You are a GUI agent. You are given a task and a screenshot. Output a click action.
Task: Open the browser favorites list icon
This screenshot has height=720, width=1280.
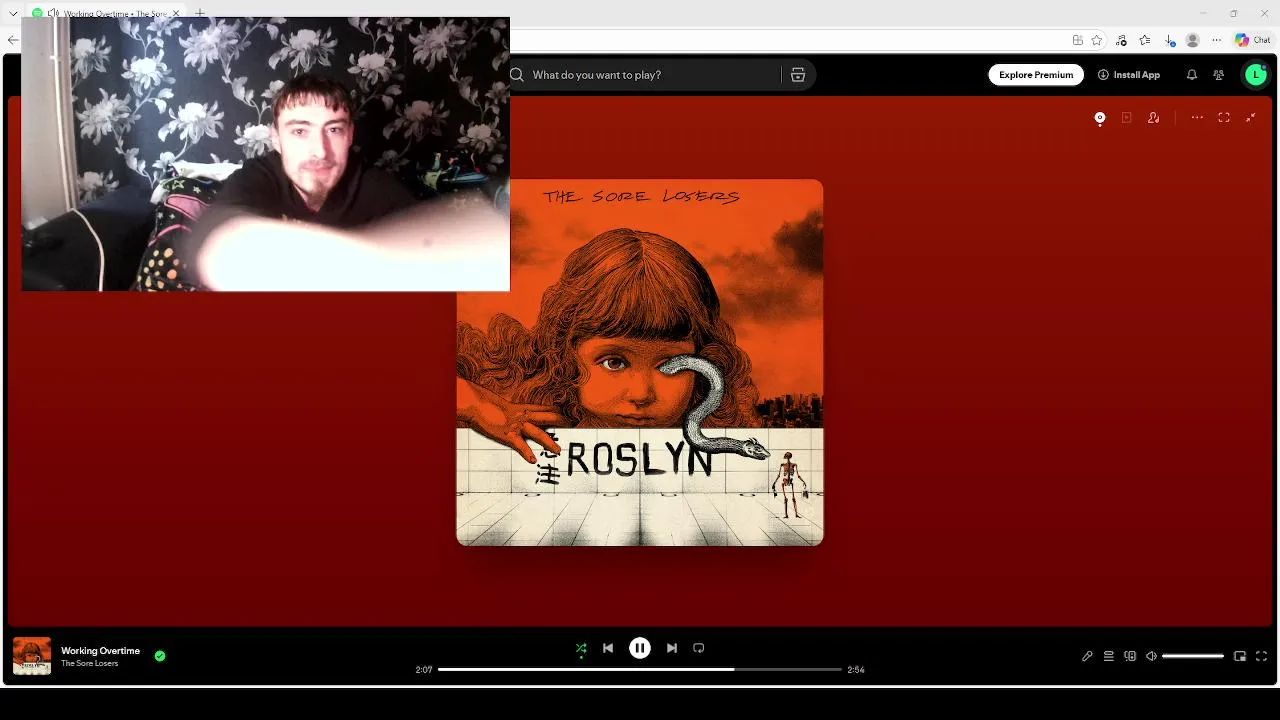coord(1146,40)
